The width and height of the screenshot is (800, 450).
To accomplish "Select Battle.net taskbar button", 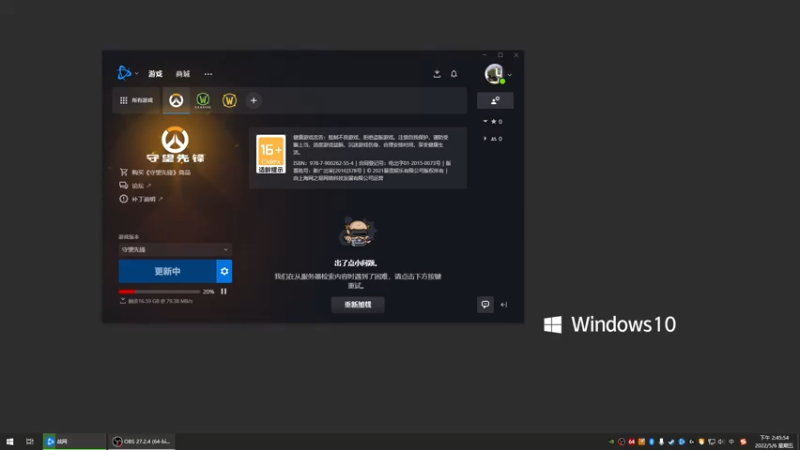I will click(74, 441).
